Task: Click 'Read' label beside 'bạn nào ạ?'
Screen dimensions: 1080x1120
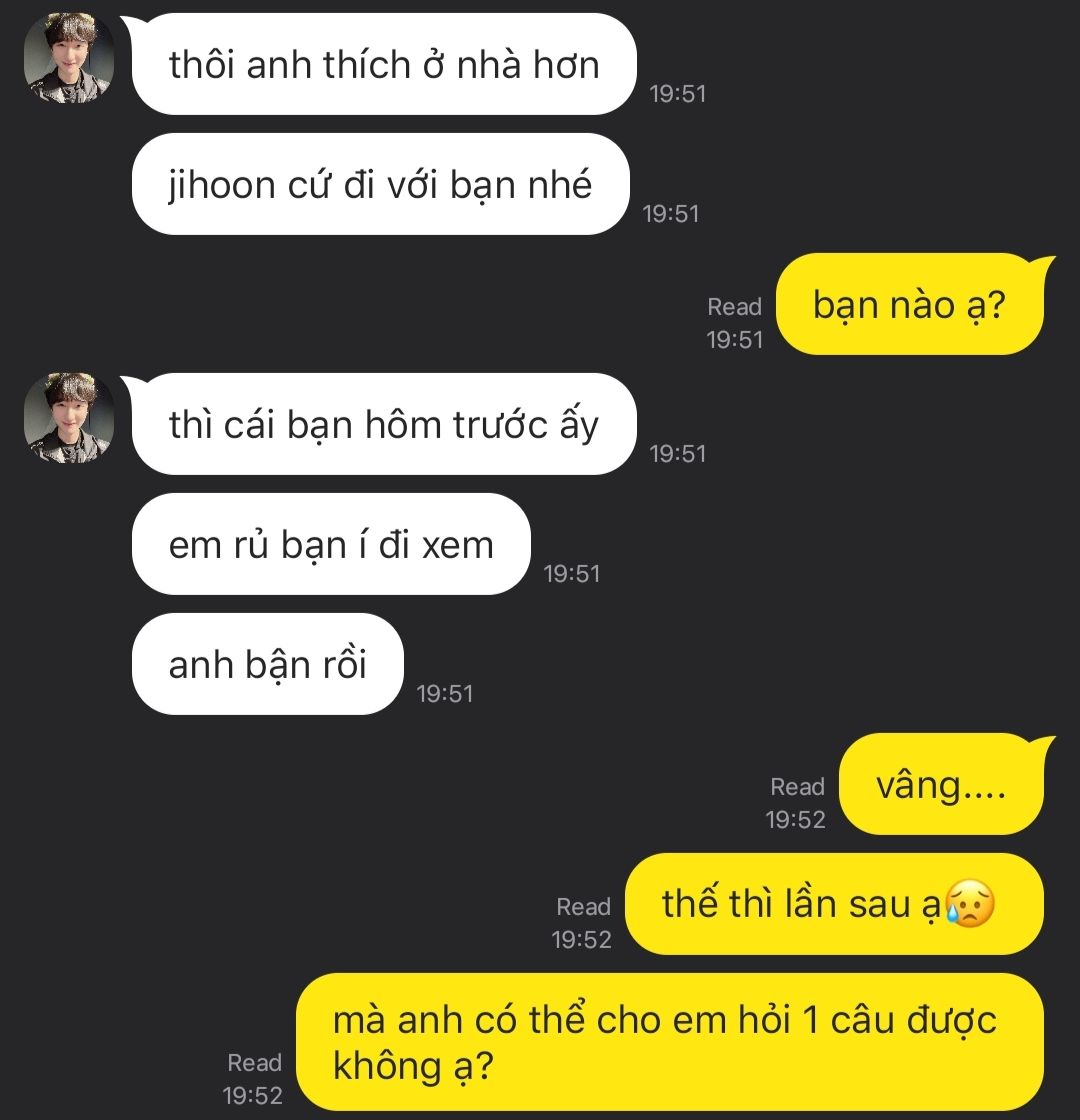Action: pos(734,306)
